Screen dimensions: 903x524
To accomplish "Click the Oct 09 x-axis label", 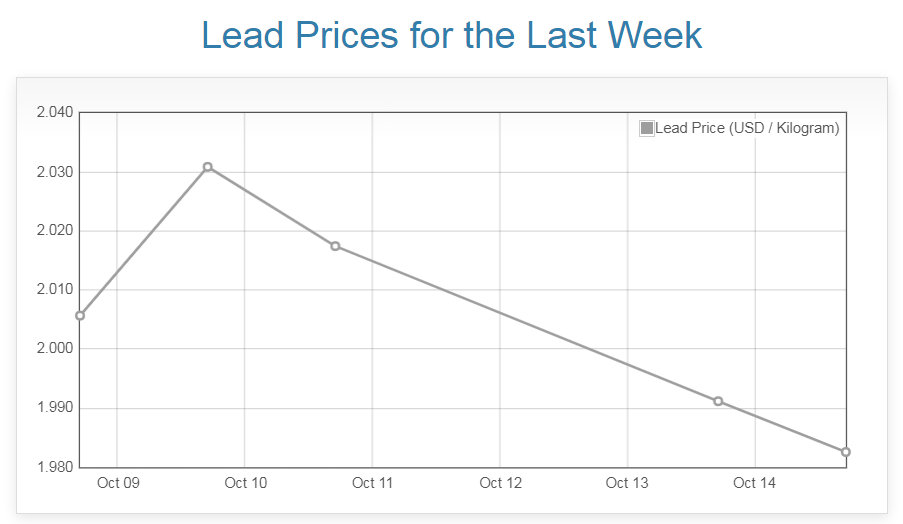I will click(x=118, y=484).
